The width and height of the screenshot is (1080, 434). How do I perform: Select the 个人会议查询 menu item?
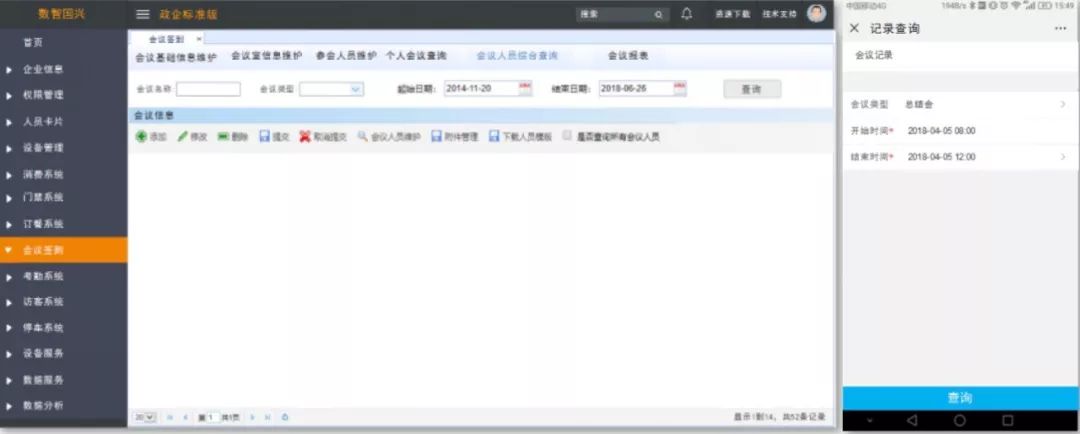(416, 56)
